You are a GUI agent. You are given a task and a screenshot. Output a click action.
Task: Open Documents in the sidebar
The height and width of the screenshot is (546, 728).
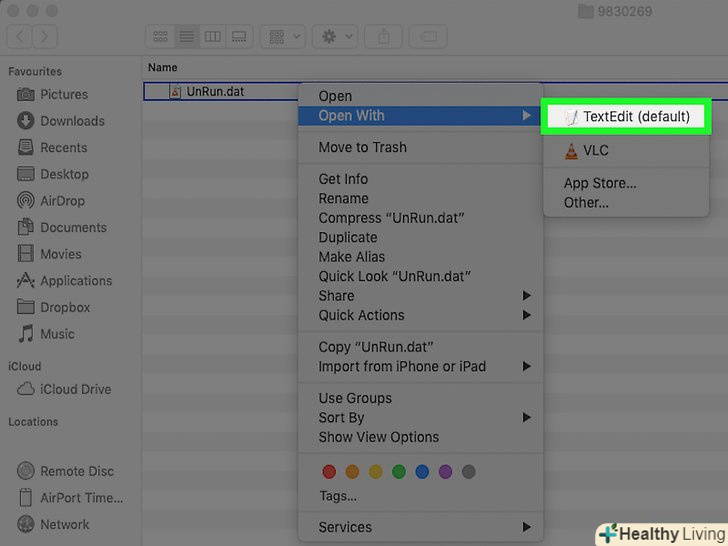(62, 228)
